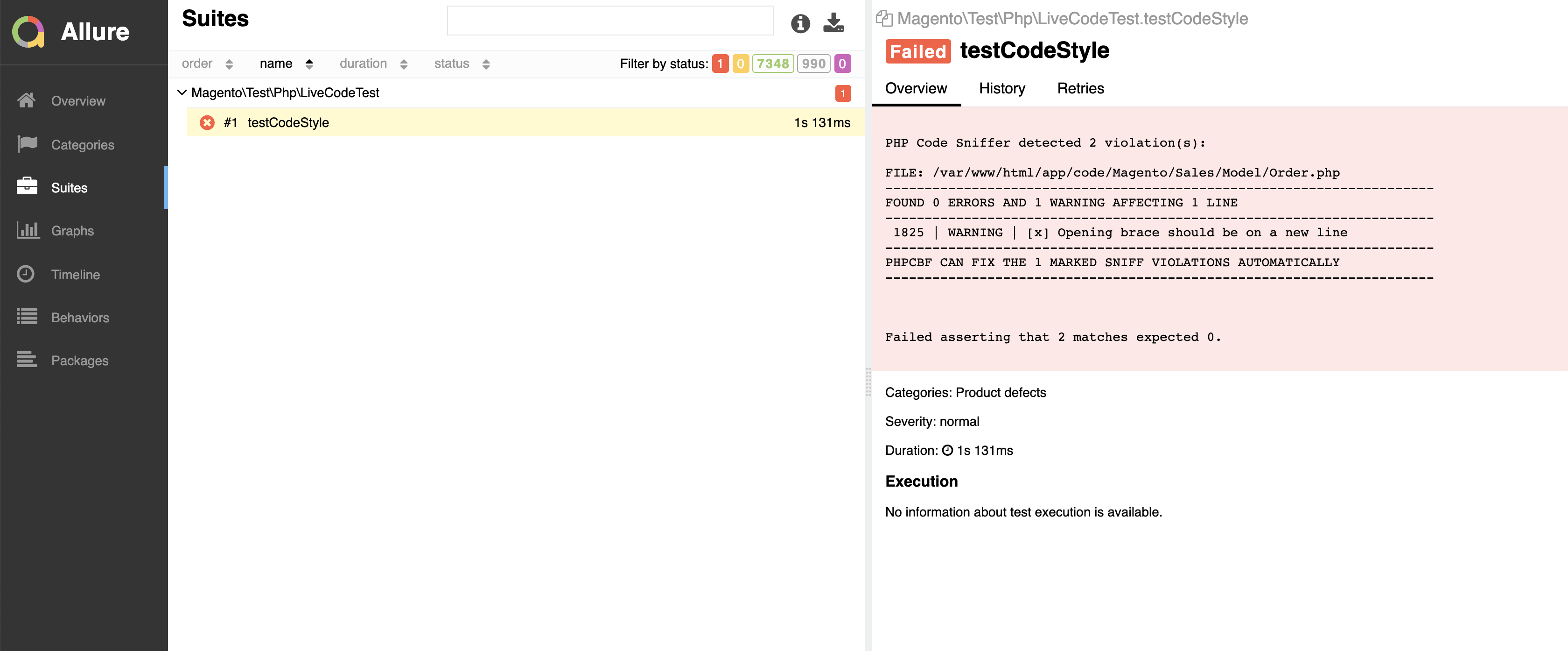Sort suites by status
This screenshot has width=1568, height=651.
click(x=462, y=64)
